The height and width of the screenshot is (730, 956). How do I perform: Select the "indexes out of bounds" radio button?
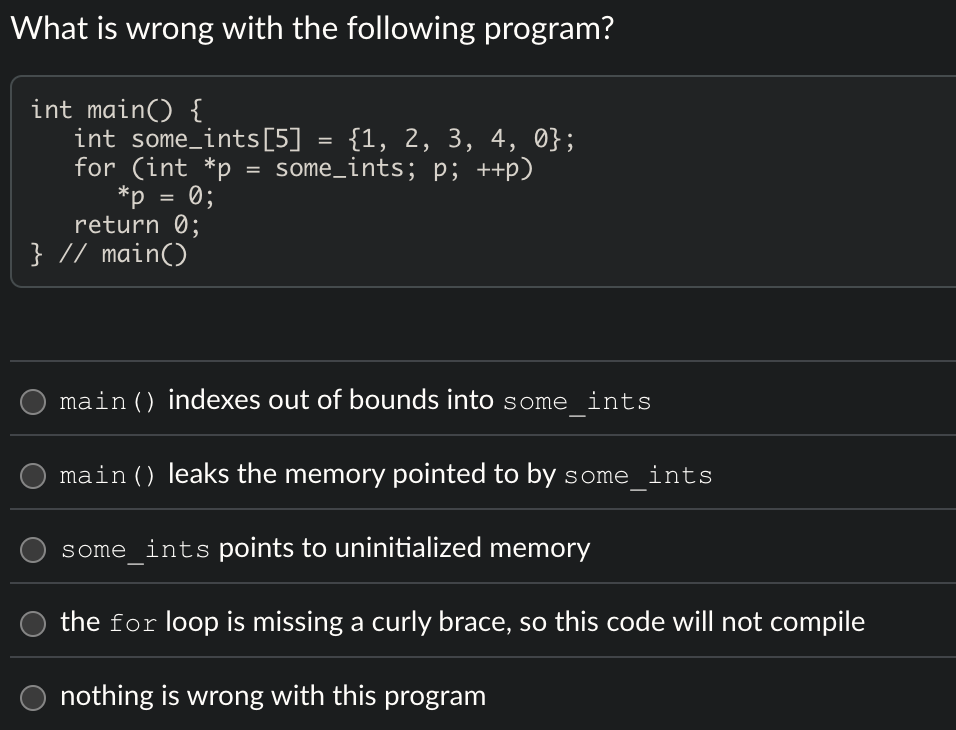click(x=32, y=401)
